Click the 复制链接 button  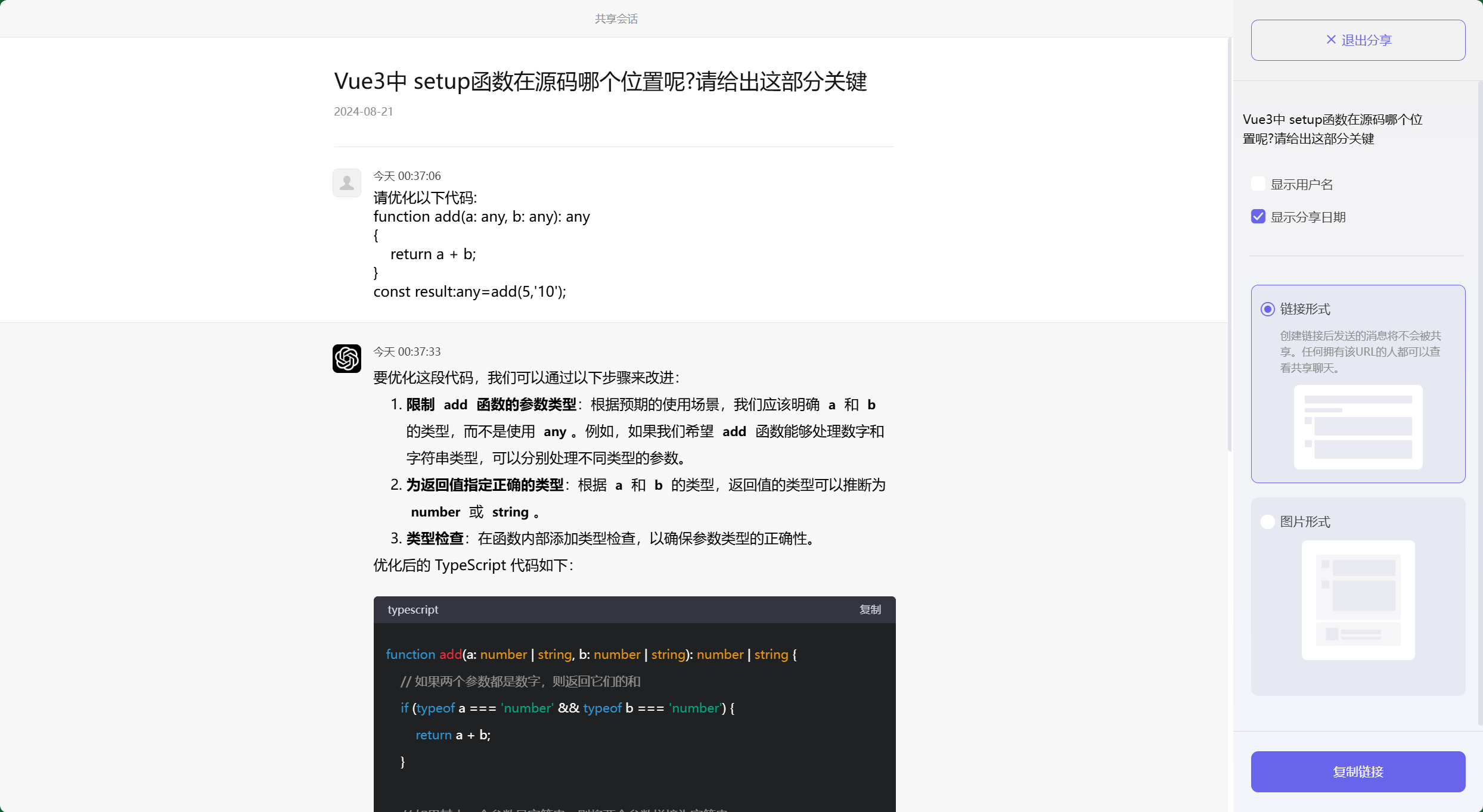pos(1358,771)
